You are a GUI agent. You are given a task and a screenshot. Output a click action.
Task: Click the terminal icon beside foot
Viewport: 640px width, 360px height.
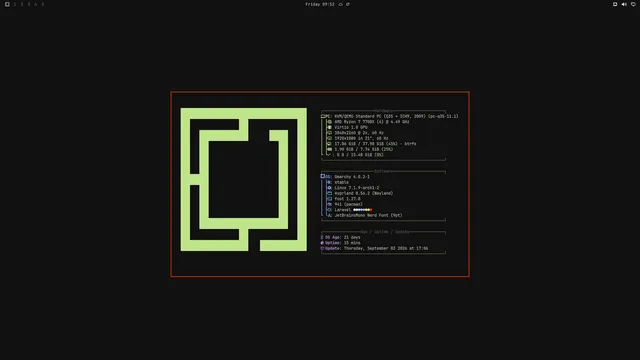[x=329, y=199]
